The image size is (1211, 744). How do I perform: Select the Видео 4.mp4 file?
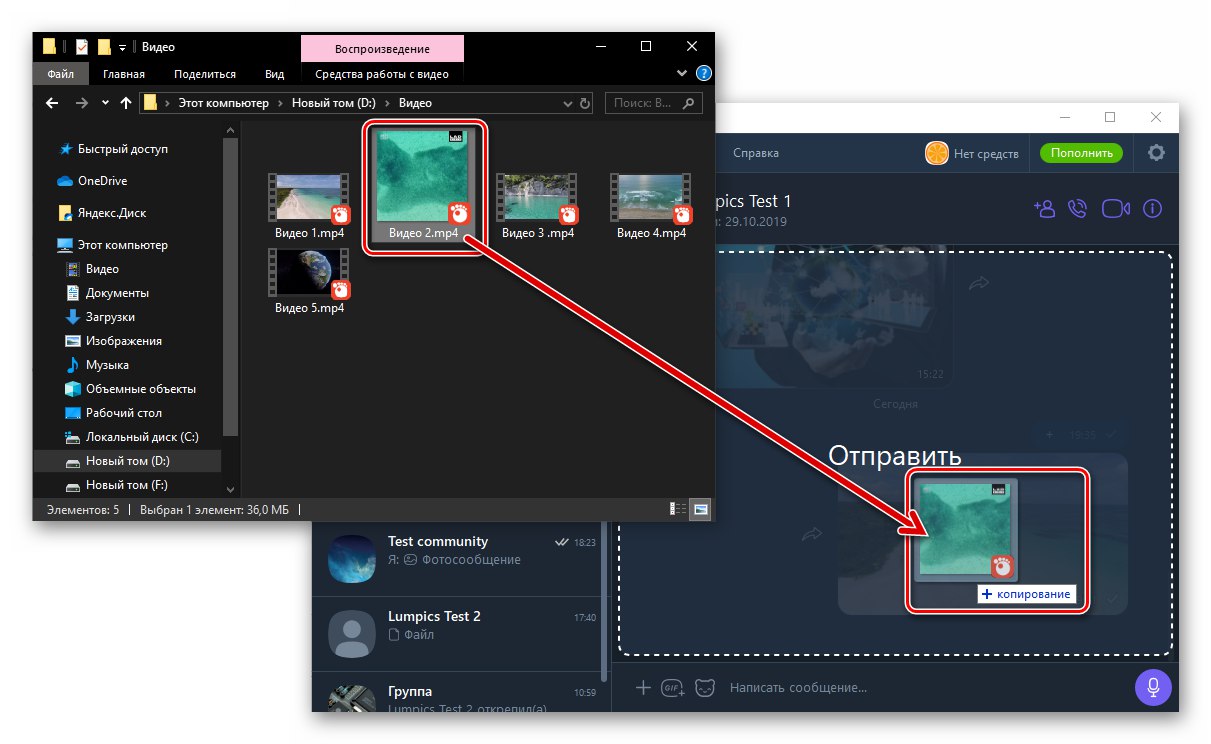[x=651, y=206]
